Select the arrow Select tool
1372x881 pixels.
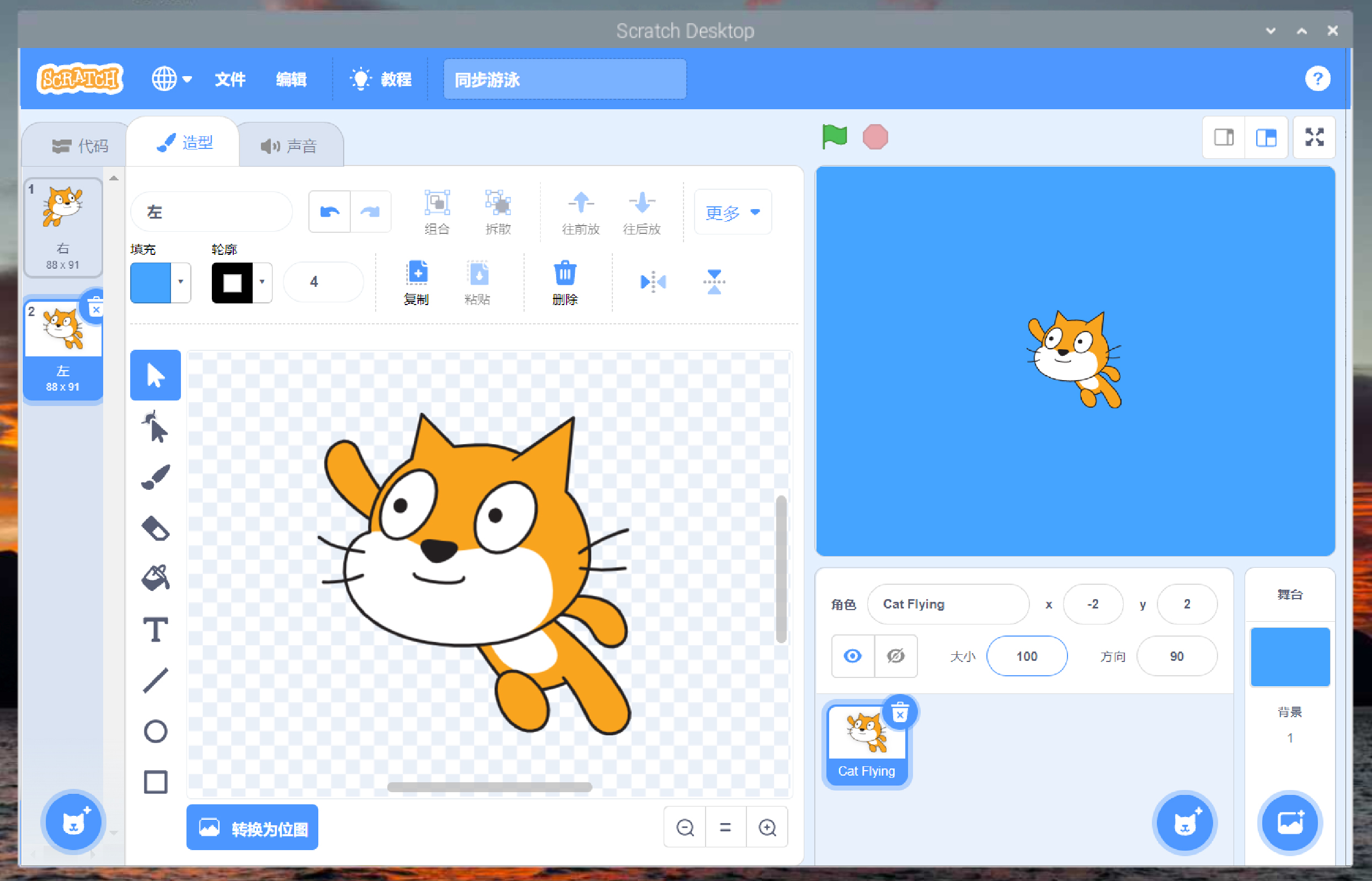[155, 375]
